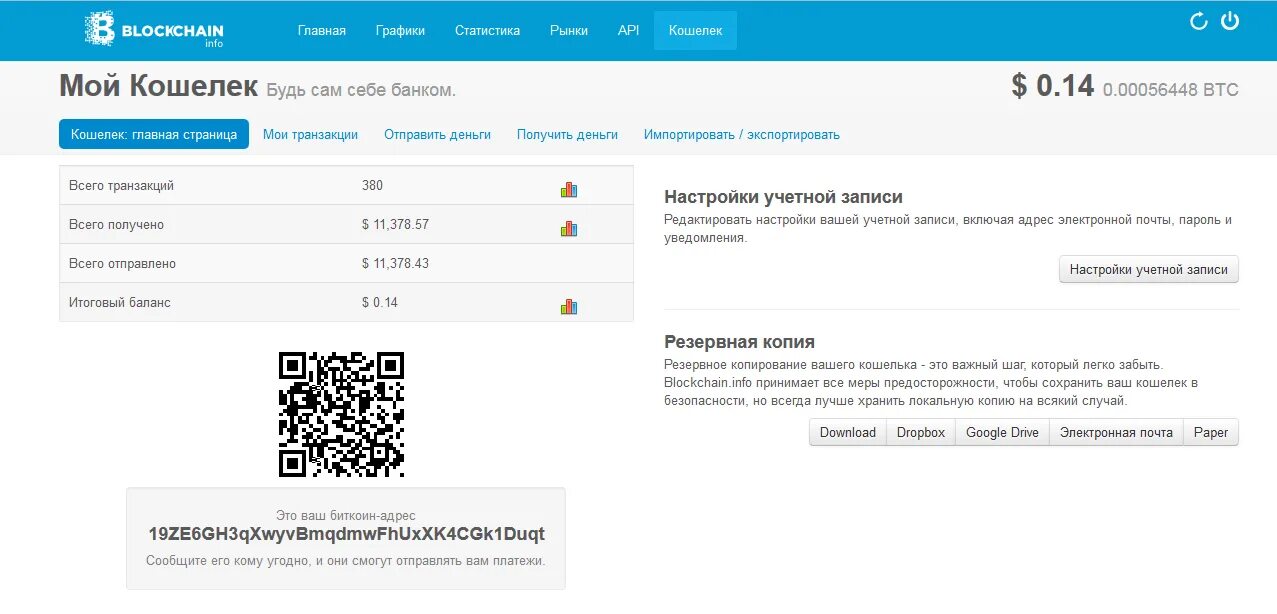Open chart icon for Всего получено
Viewport: 1277px width, 614px height.
569,228
